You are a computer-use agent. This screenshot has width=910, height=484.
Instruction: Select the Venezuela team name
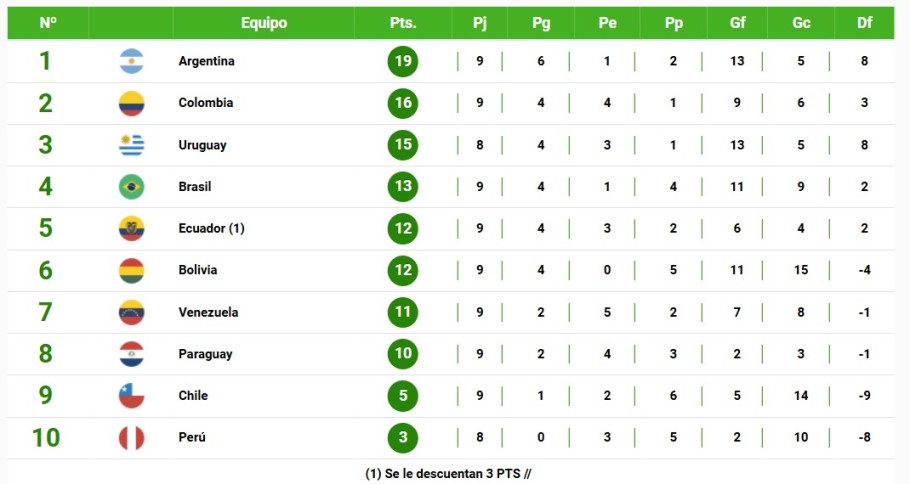pos(208,312)
